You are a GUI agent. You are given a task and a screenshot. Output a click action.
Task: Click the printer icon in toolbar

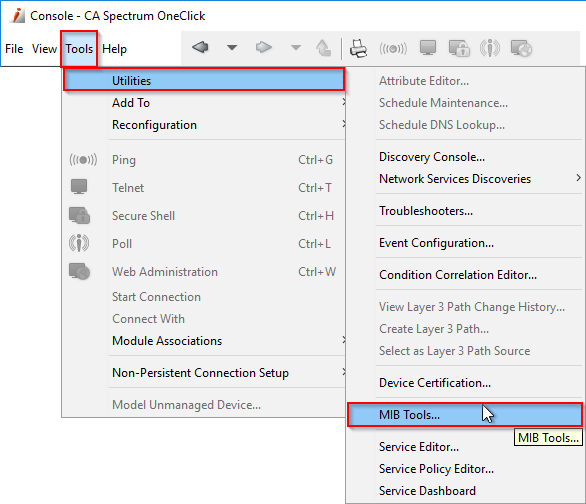pyautogui.click(x=358, y=48)
